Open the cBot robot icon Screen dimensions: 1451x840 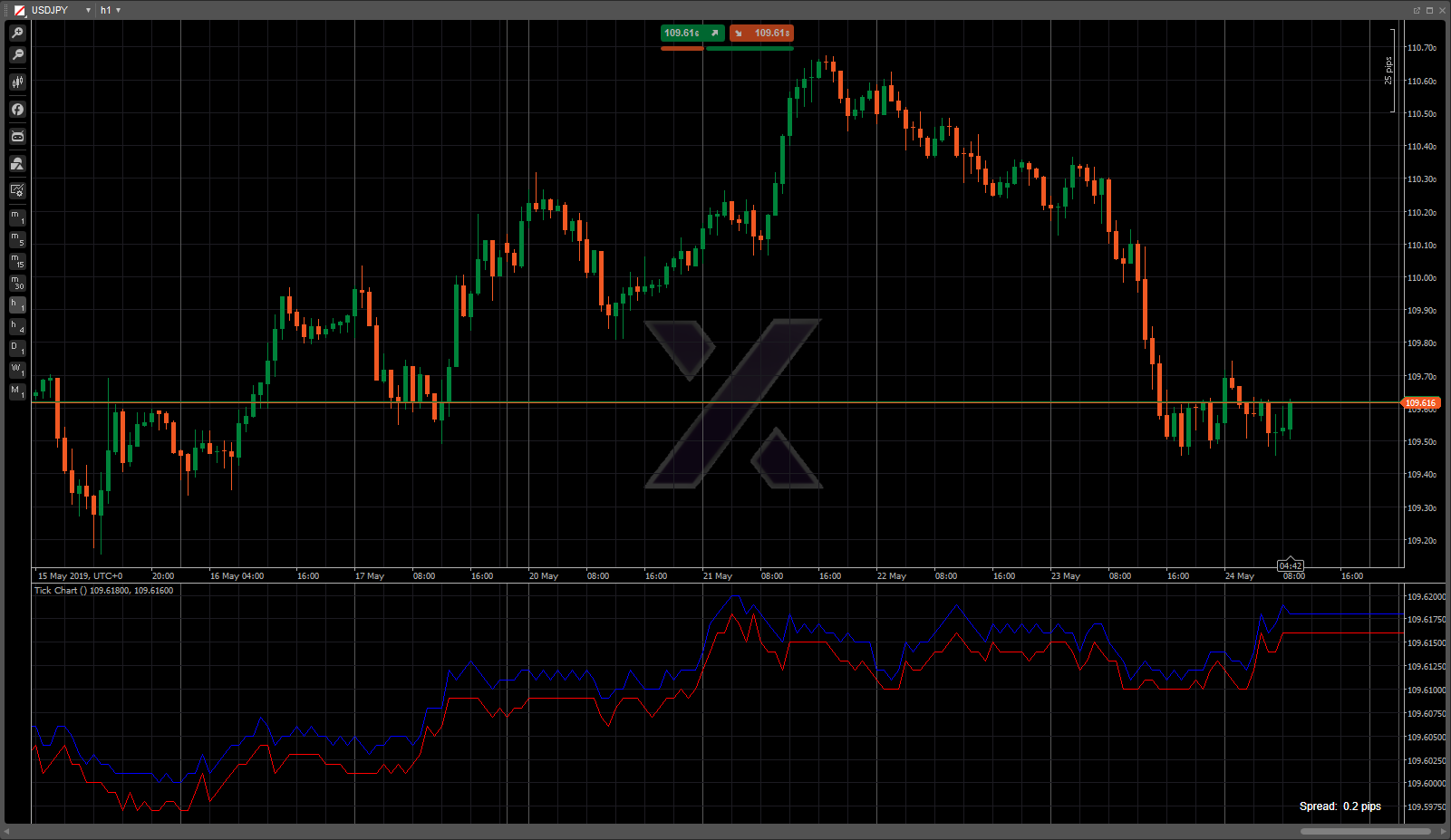[17, 137]
